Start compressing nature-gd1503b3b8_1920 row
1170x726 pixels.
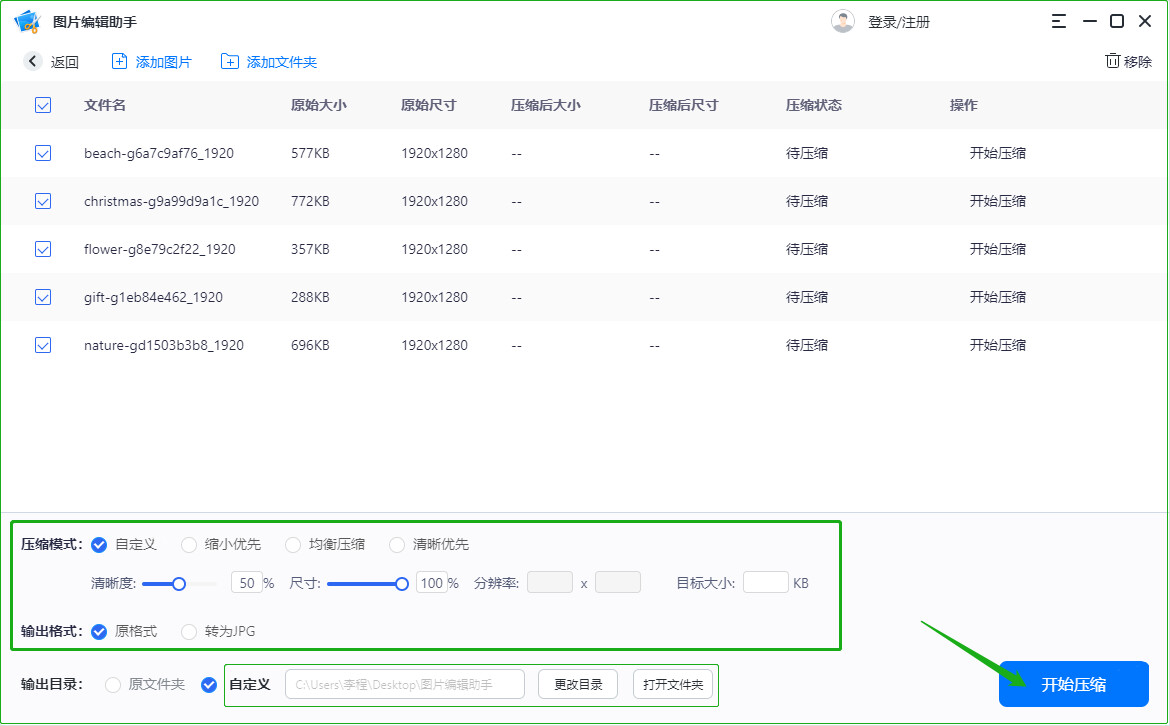[x=998, y=345]
